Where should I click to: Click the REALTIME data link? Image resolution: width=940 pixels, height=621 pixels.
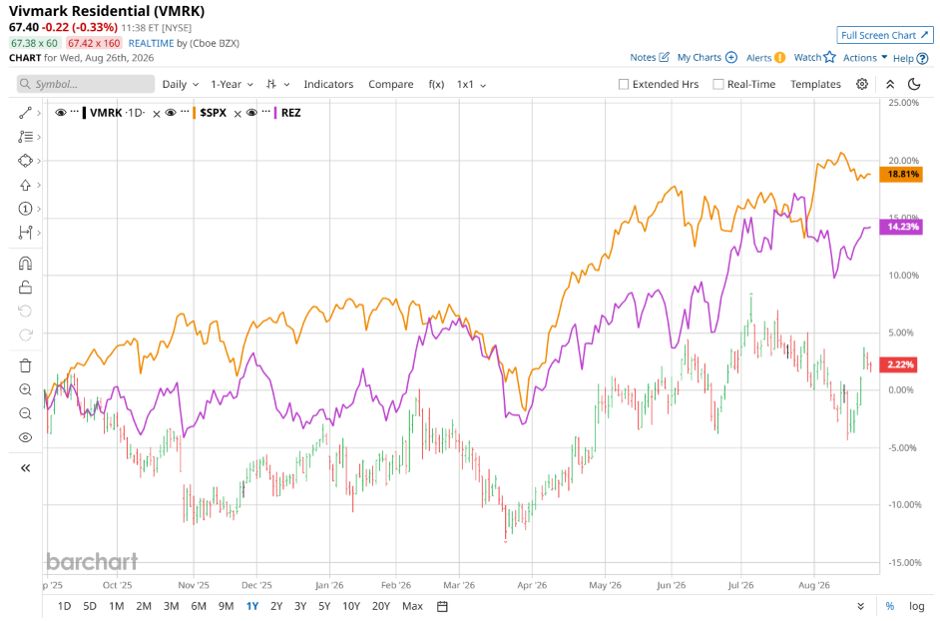(x=151, y=43)
